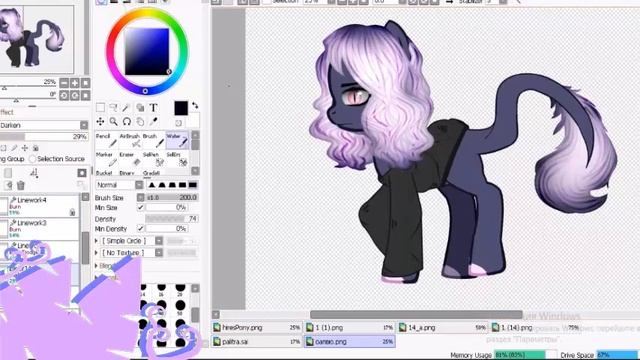The width and height of the screenshot is (640, 360).
Task: Click the navigator preview thumbnail of the pony
Action: click(36, 40)
